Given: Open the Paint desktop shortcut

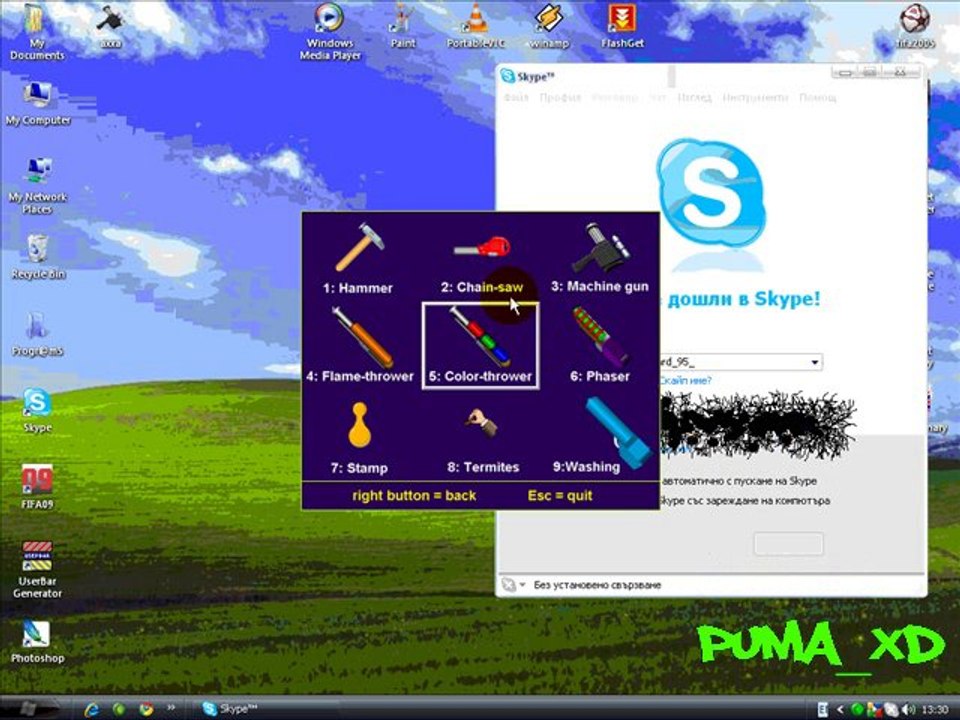Looking at the screenshot, I should 403,27.
